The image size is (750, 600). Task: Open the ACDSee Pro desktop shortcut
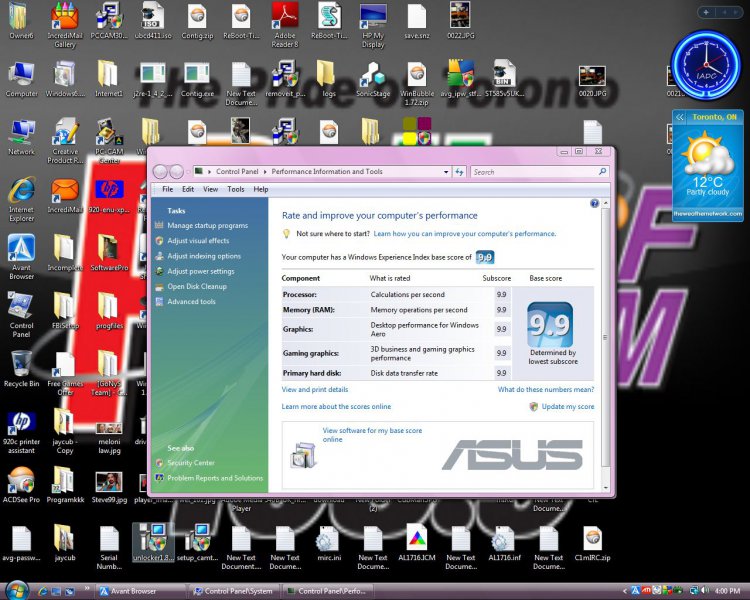[x=21, y=485]
